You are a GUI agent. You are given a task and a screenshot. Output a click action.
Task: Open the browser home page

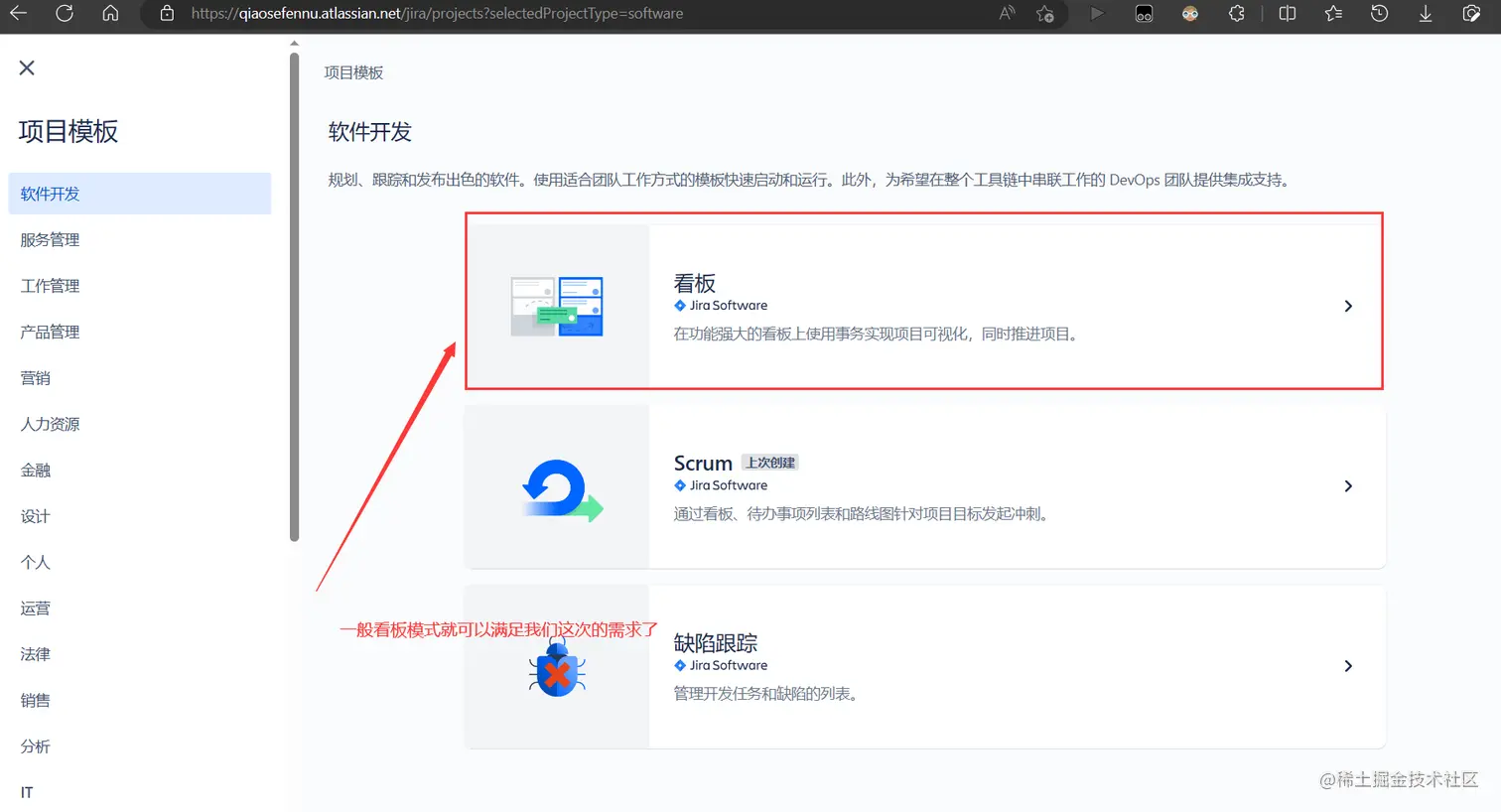pyautogui.click(x=110, y=13)
